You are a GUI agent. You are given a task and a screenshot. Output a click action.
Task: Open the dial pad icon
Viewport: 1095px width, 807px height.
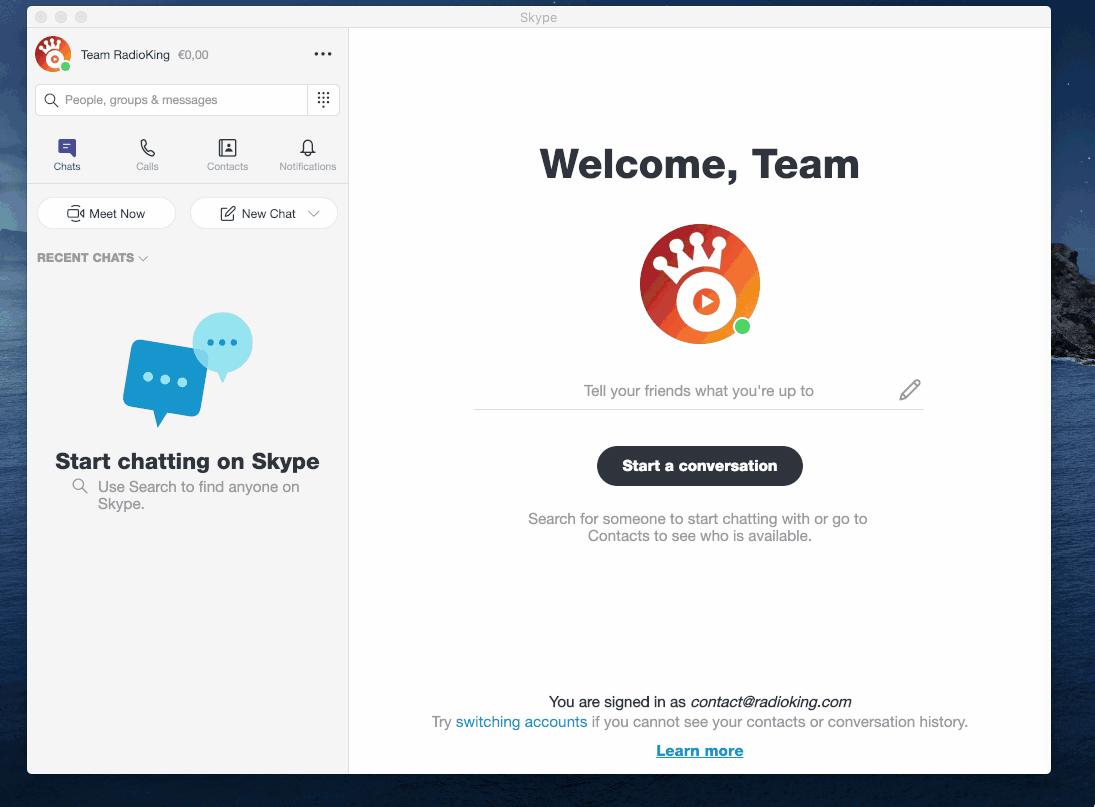pyautogui.click(x=323, y=100)
